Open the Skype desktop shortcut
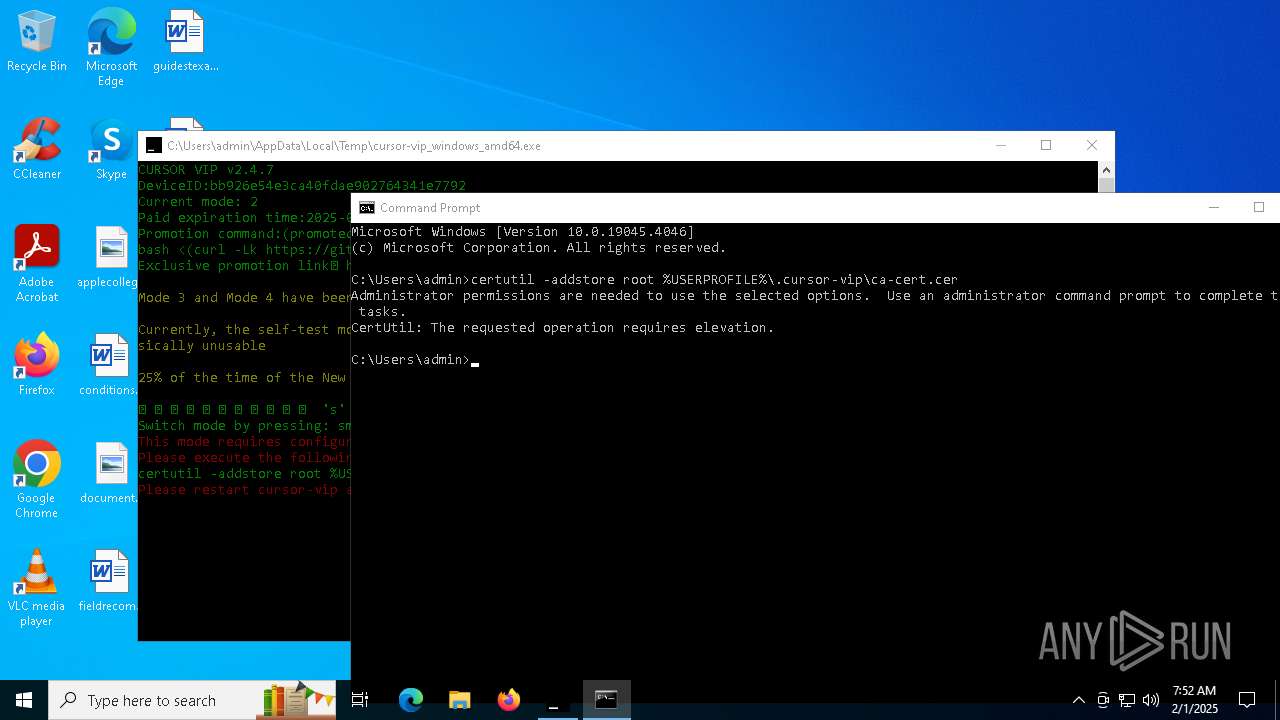Screen dimensions: 1280x720 (111, 149)
